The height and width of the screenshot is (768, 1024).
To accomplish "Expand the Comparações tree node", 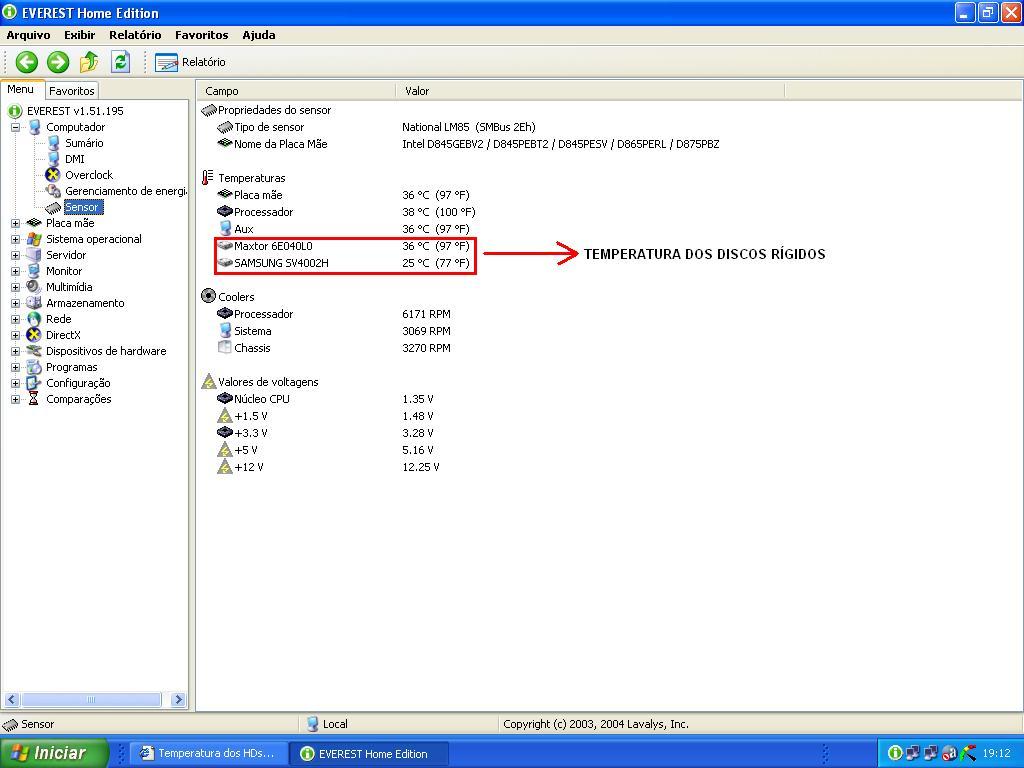I will point(16,400).
